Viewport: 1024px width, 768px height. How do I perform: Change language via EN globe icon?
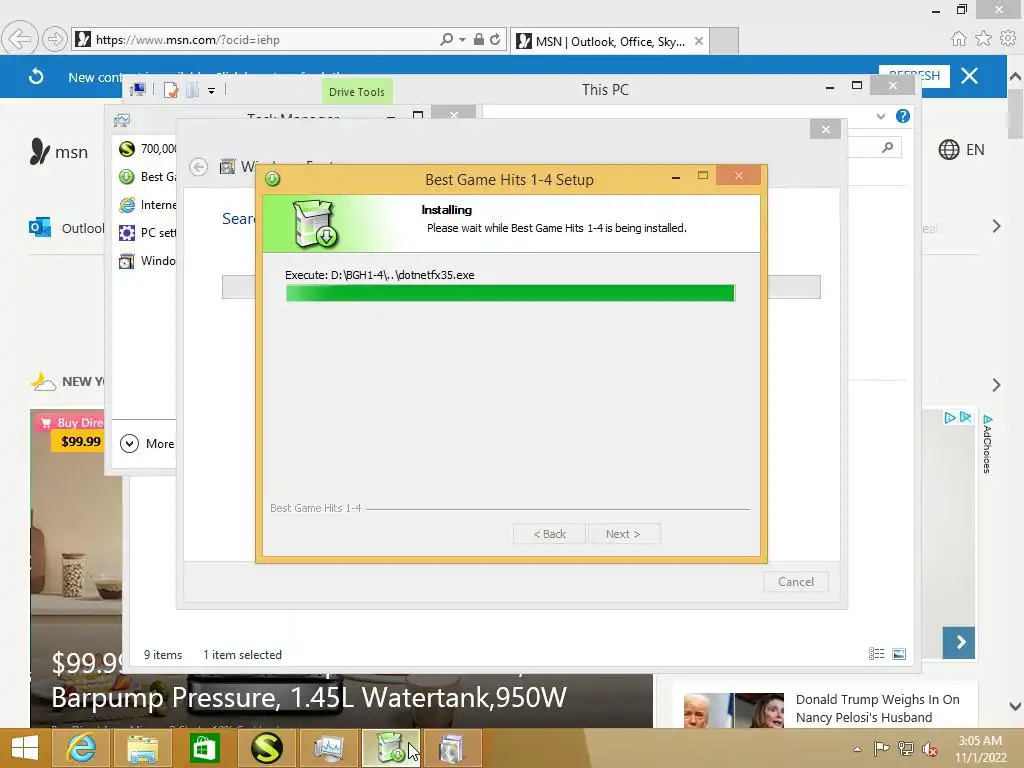tap(961, 150)
